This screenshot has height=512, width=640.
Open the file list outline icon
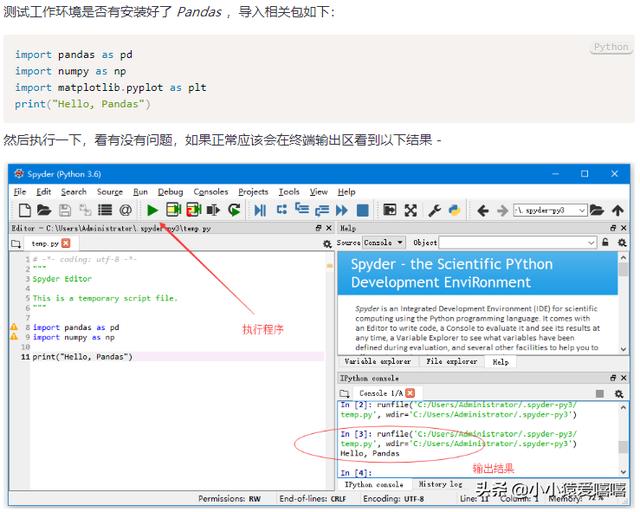click(105, 210)
